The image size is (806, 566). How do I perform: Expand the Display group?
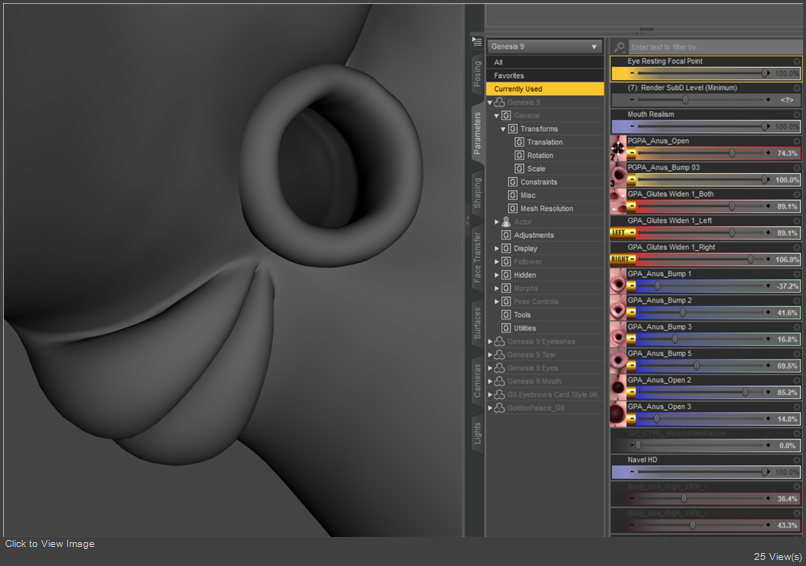497,248
